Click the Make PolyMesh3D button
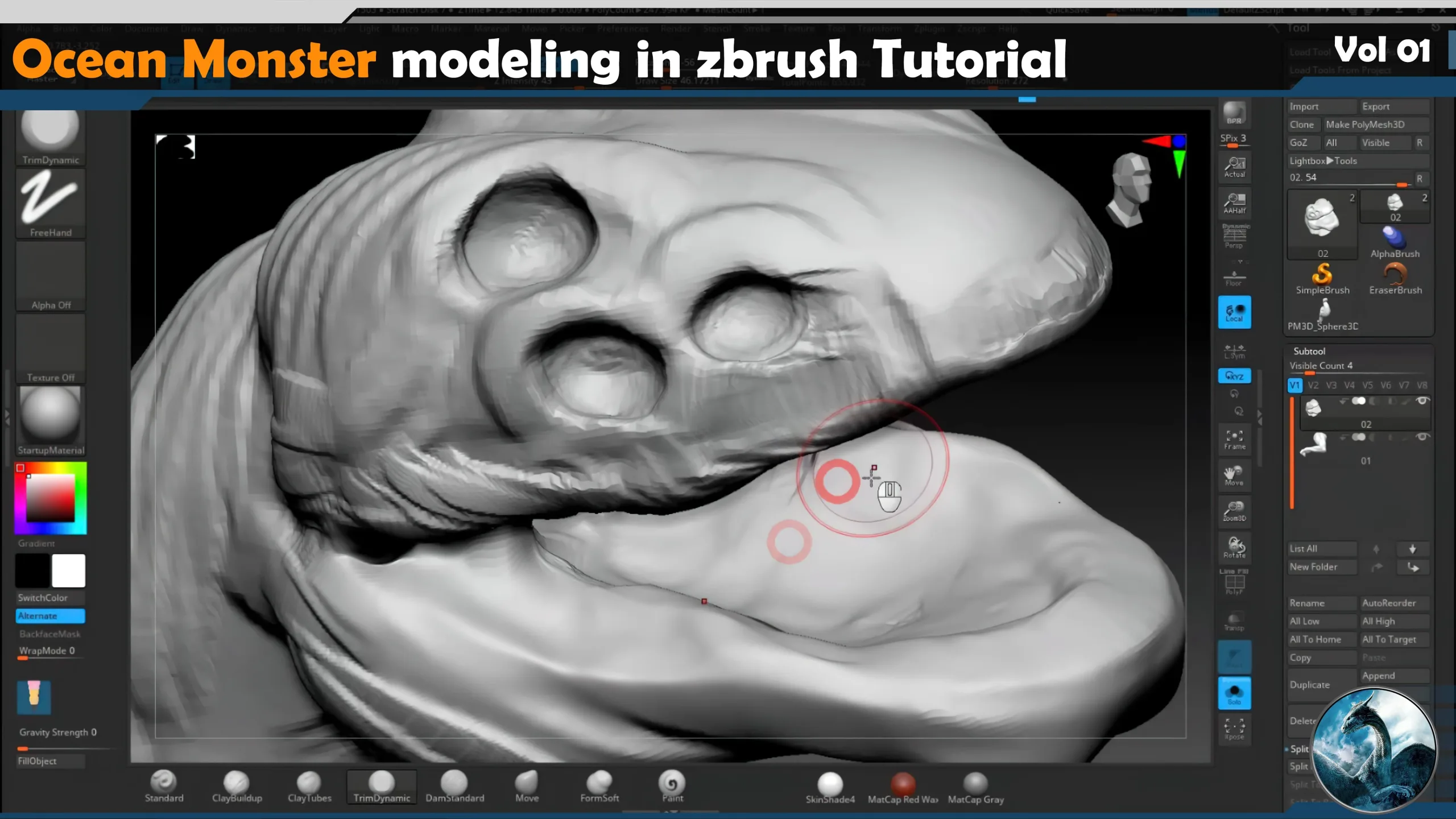 coord(1365,125)
